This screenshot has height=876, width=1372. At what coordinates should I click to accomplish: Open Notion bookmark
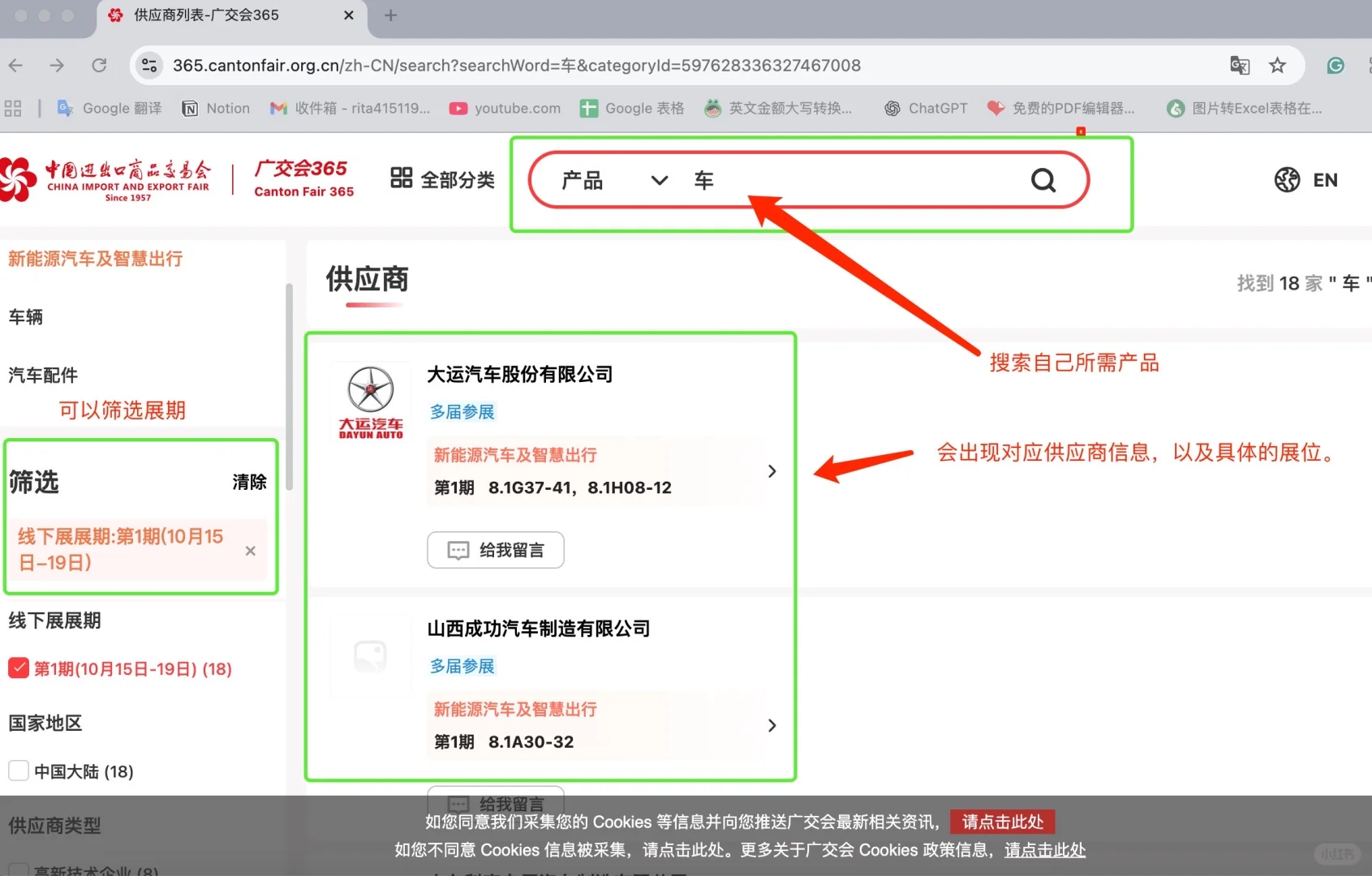tap(216, 109)
